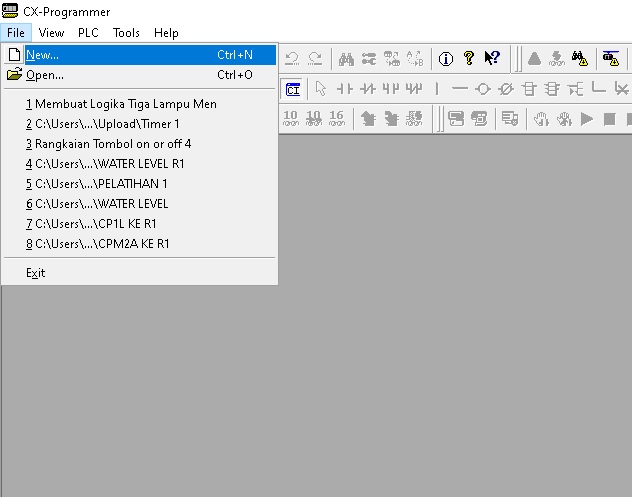
Task: Open the PLC menu
Action: (x=88, y=33)
